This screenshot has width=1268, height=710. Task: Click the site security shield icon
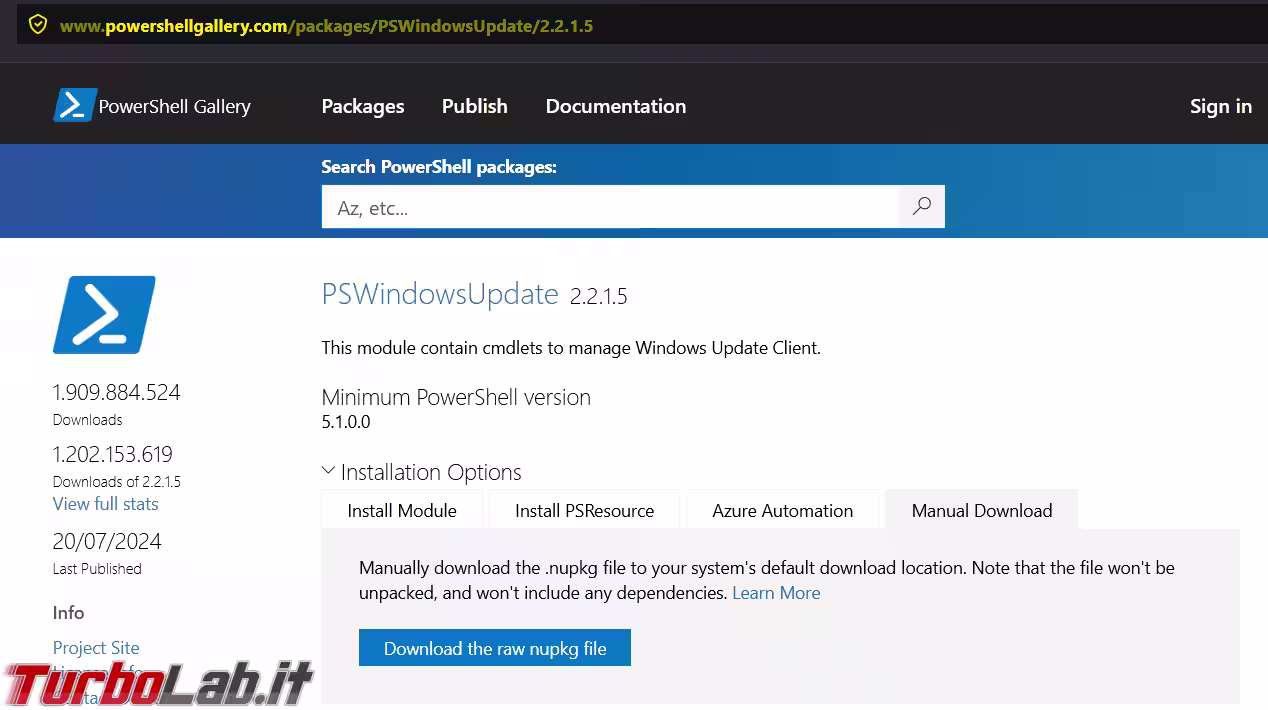tap(38, 25)
